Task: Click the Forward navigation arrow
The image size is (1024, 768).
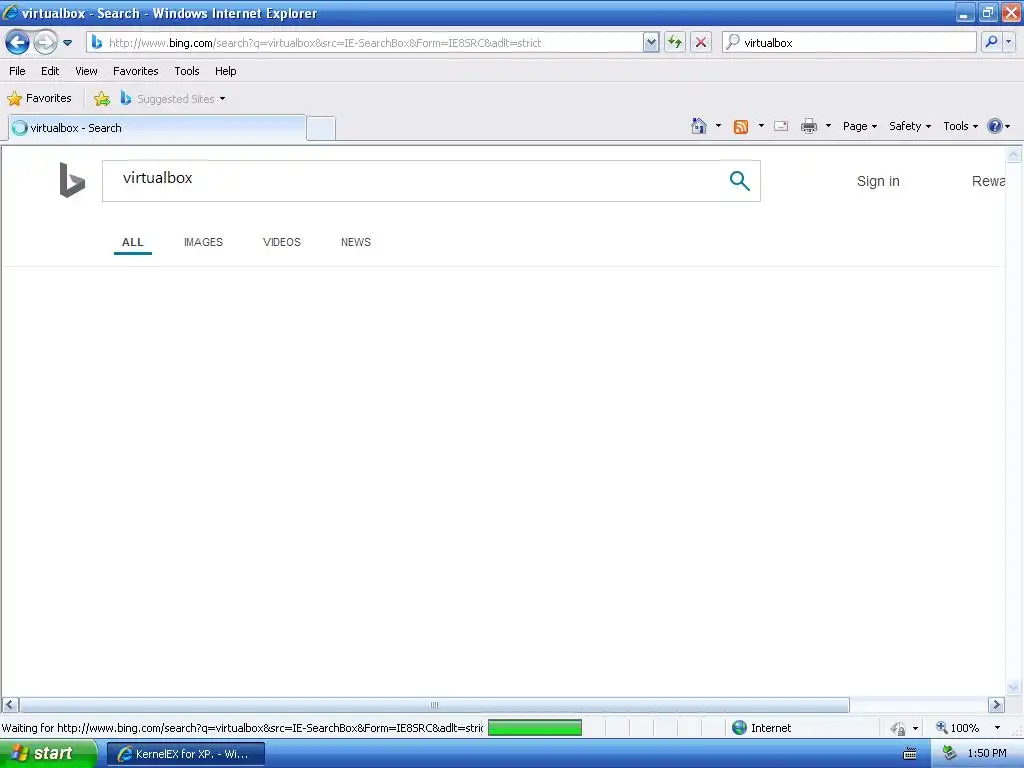Action: tap(45, 43)
